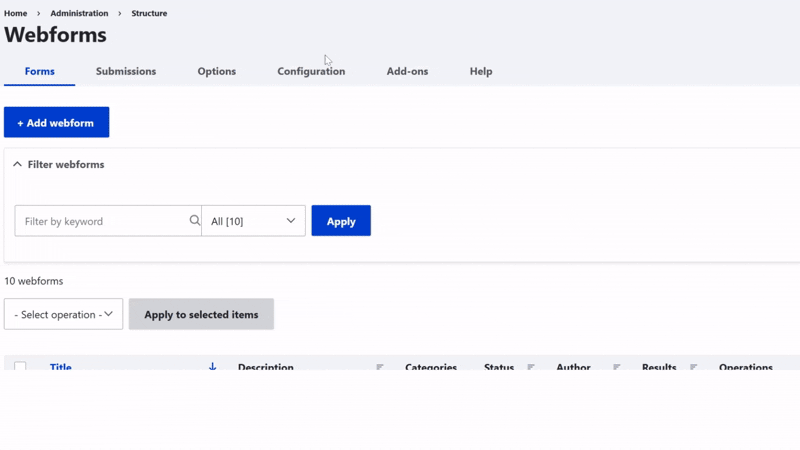Screen dimensions: 800x450
Task: Click the 10 webforms count text
Action: (34, 281)
